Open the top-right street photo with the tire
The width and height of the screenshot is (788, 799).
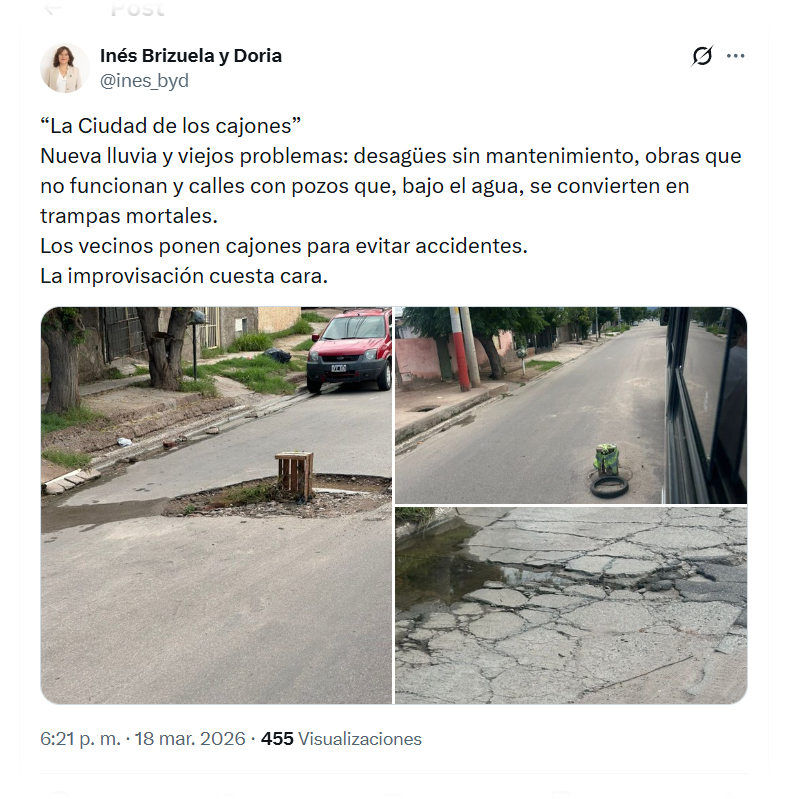(x=571, y=405)
